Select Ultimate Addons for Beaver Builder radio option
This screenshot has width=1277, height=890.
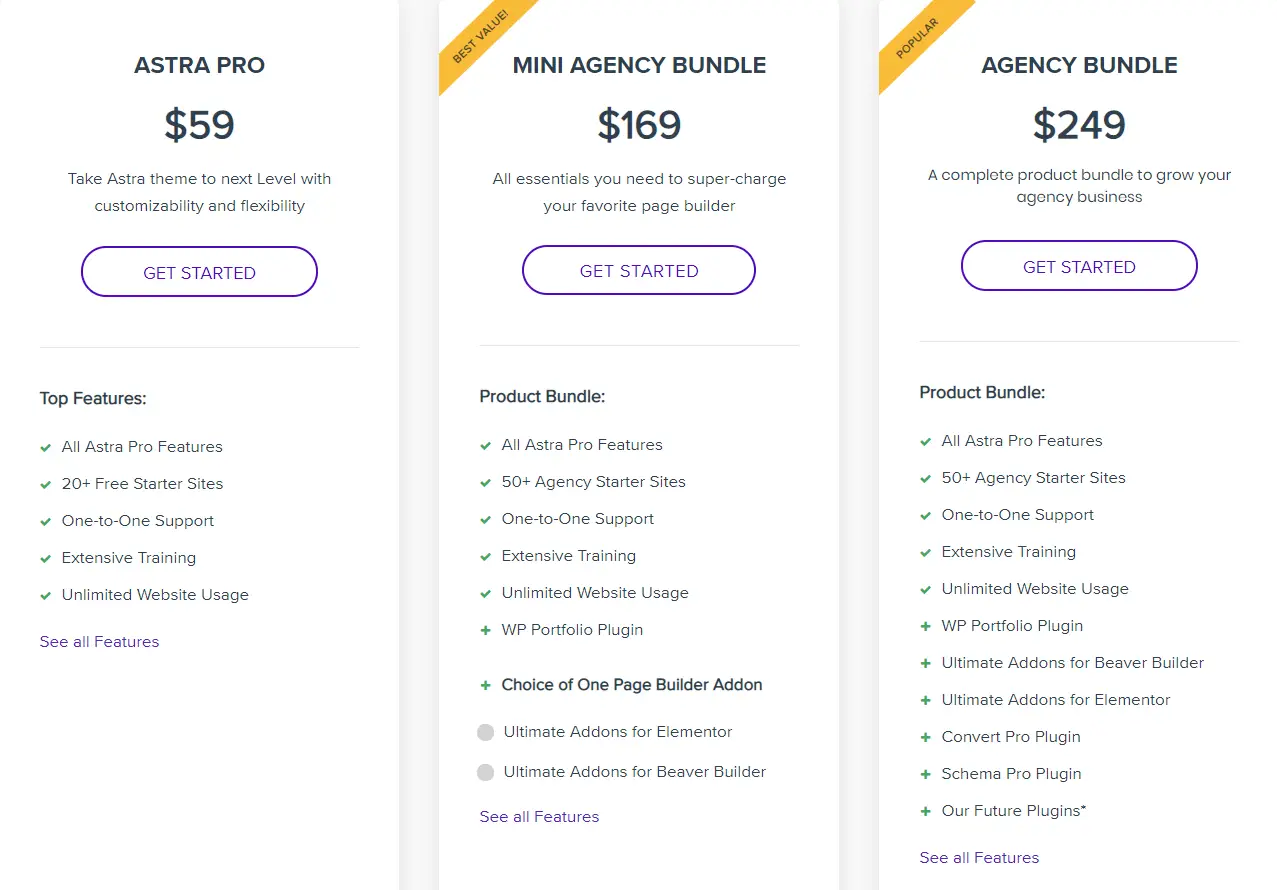point(486,772)
